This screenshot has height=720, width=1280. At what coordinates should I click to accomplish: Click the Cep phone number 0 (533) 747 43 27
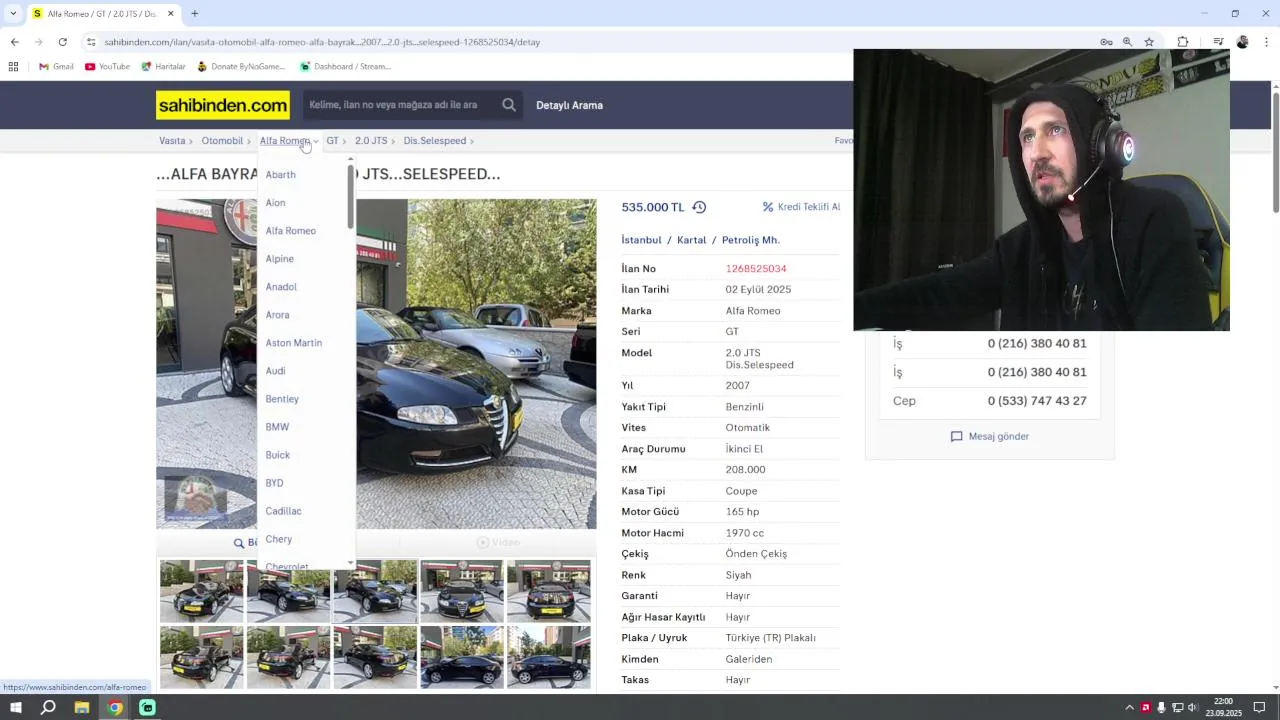pyautogui.click(x=1037, y=401)
